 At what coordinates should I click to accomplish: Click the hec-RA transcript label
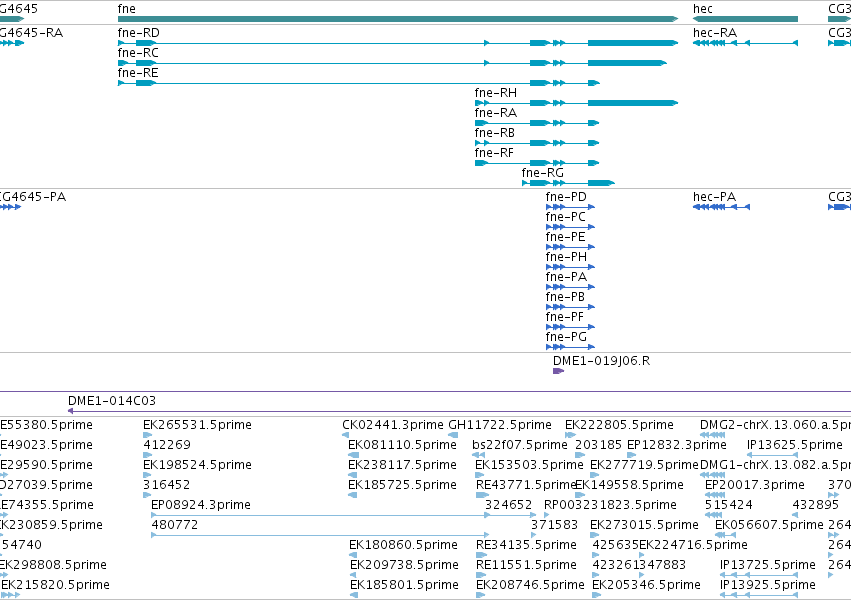pos(715,33)
